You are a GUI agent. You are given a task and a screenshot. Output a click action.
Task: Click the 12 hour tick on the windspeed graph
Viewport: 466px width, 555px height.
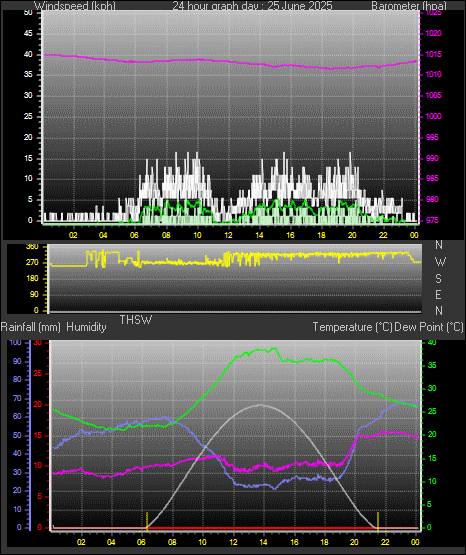tap(228, 235)
